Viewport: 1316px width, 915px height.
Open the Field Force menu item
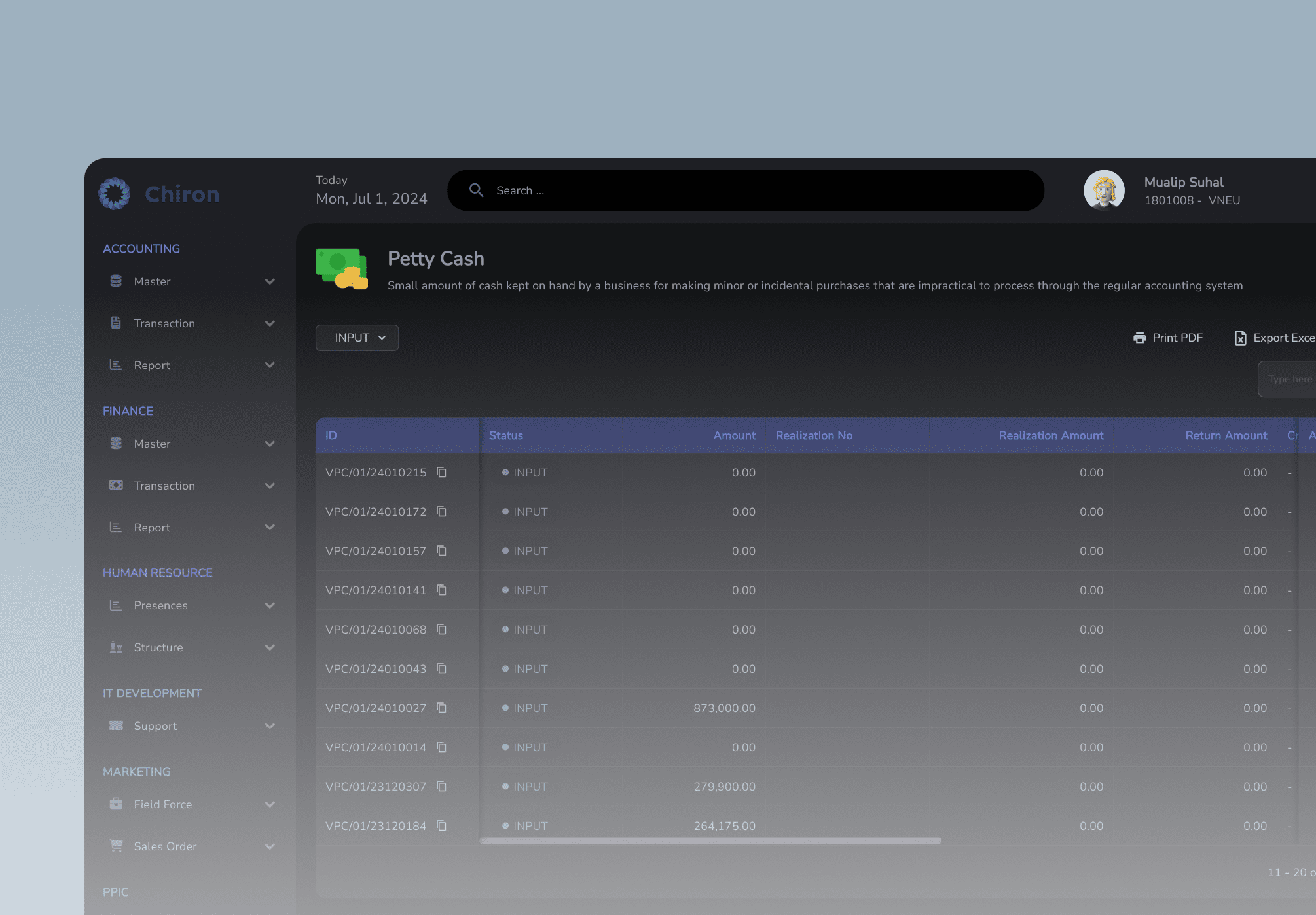pyautogui.click(x=162, y=804)
